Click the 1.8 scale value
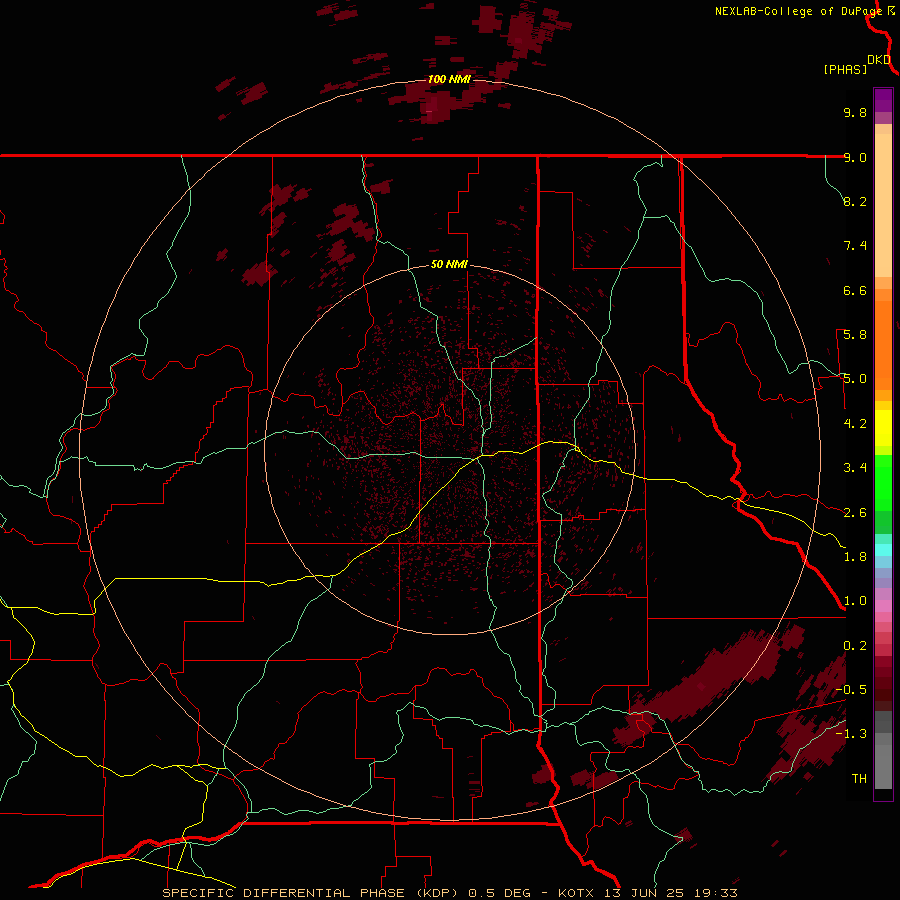The image size is (900, 900). coord(855,557)
